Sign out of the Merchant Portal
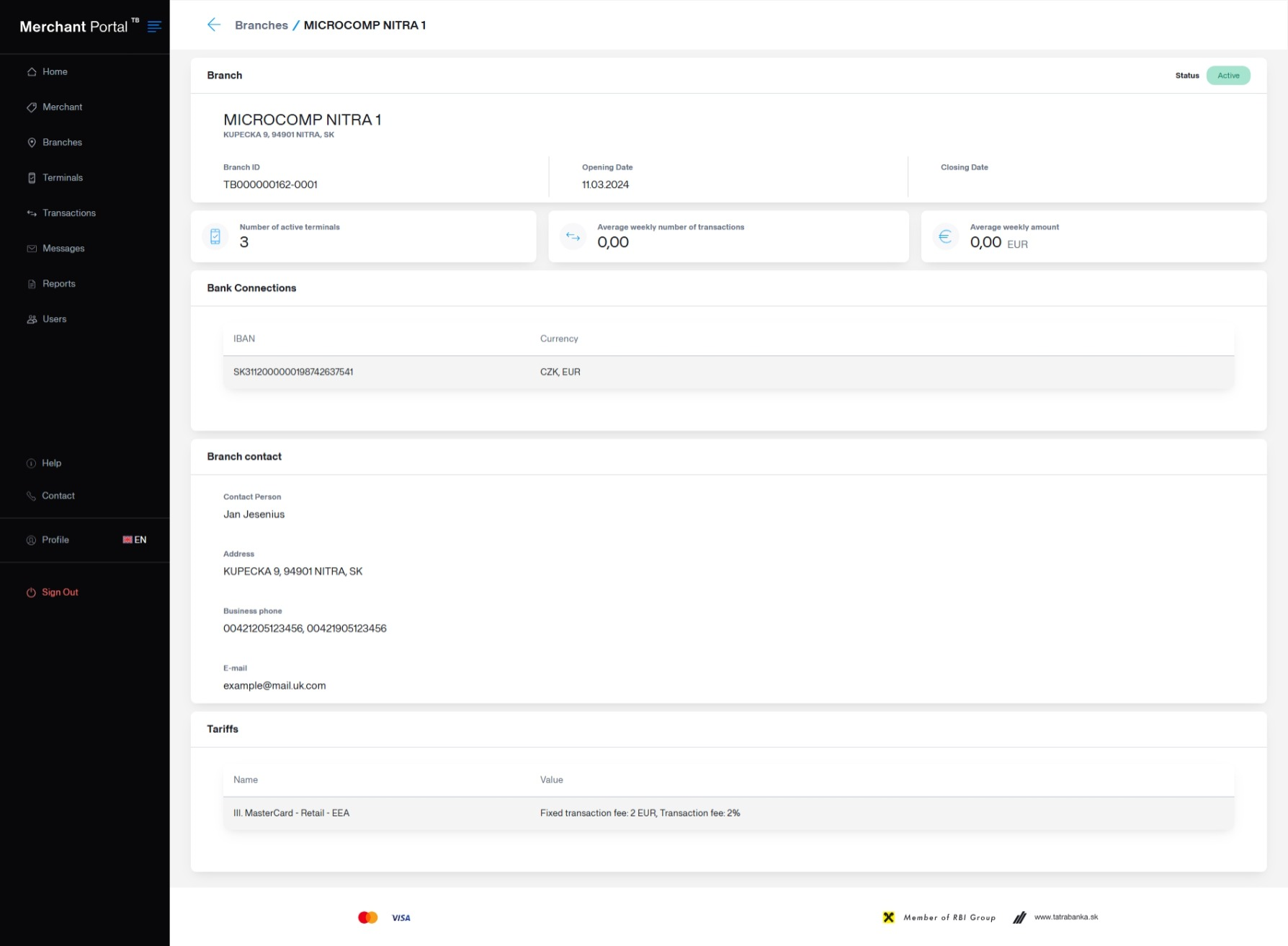Screen dimensions: 1288x946 (60, 592)
